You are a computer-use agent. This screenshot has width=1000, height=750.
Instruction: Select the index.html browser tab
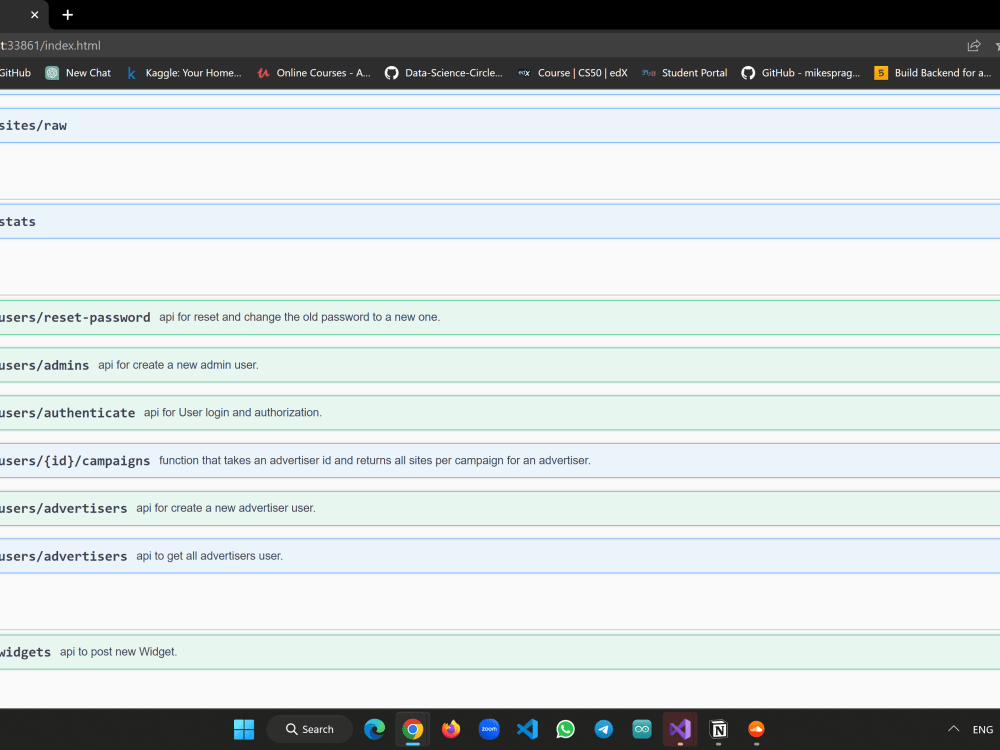click(15, 15)
